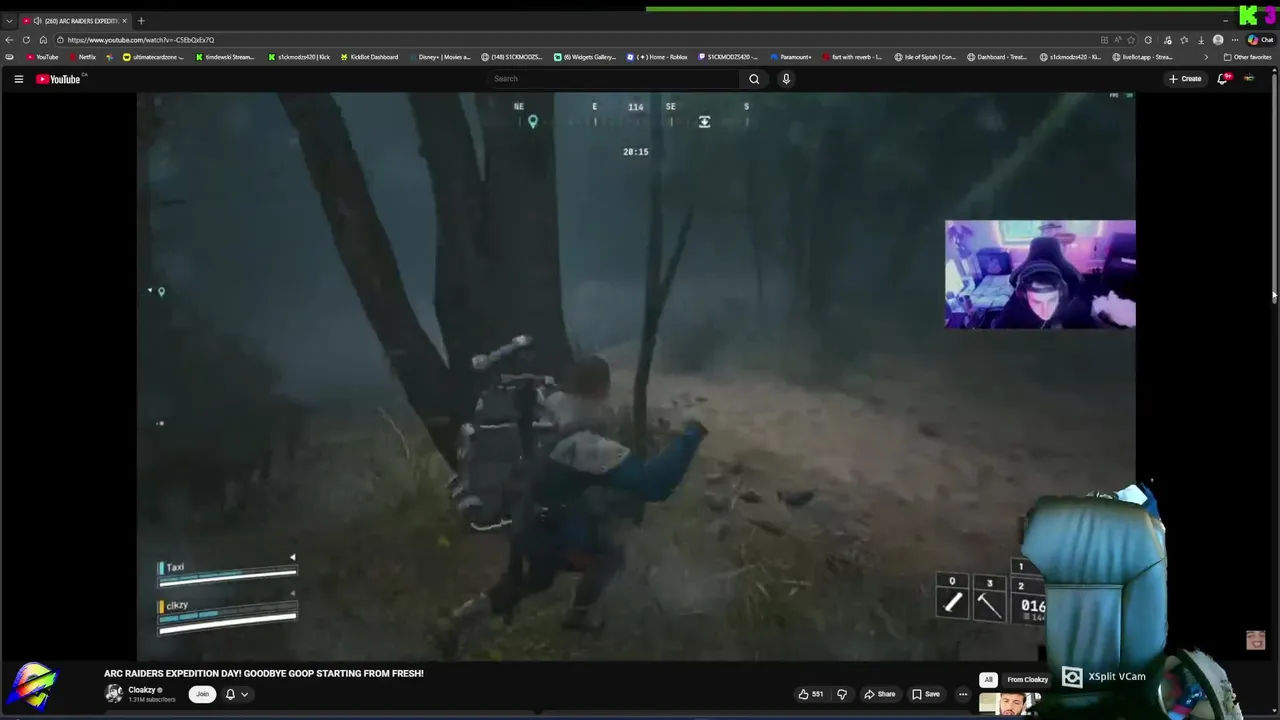1280x720 pixels.
Task: Go back with browser back arrow
Action: (10, 40)
